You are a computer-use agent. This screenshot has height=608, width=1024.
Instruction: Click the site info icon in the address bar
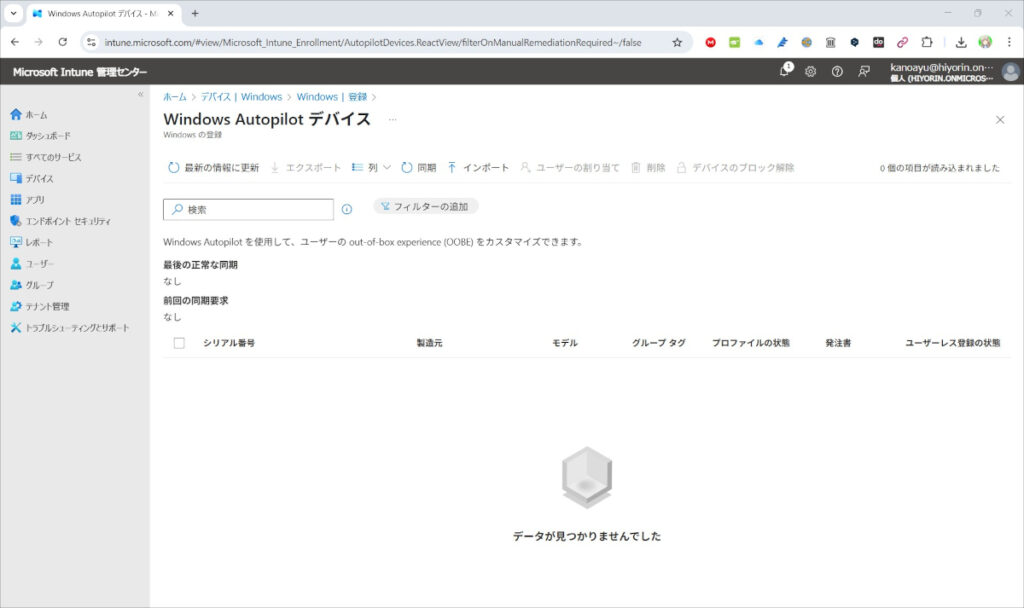click(91, 42)
